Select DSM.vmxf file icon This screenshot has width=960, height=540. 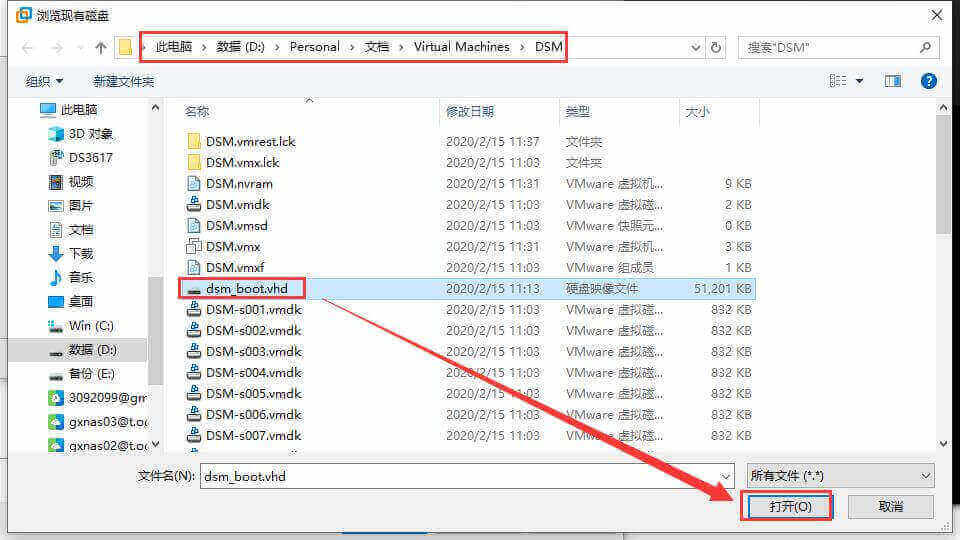click(193, 268)
